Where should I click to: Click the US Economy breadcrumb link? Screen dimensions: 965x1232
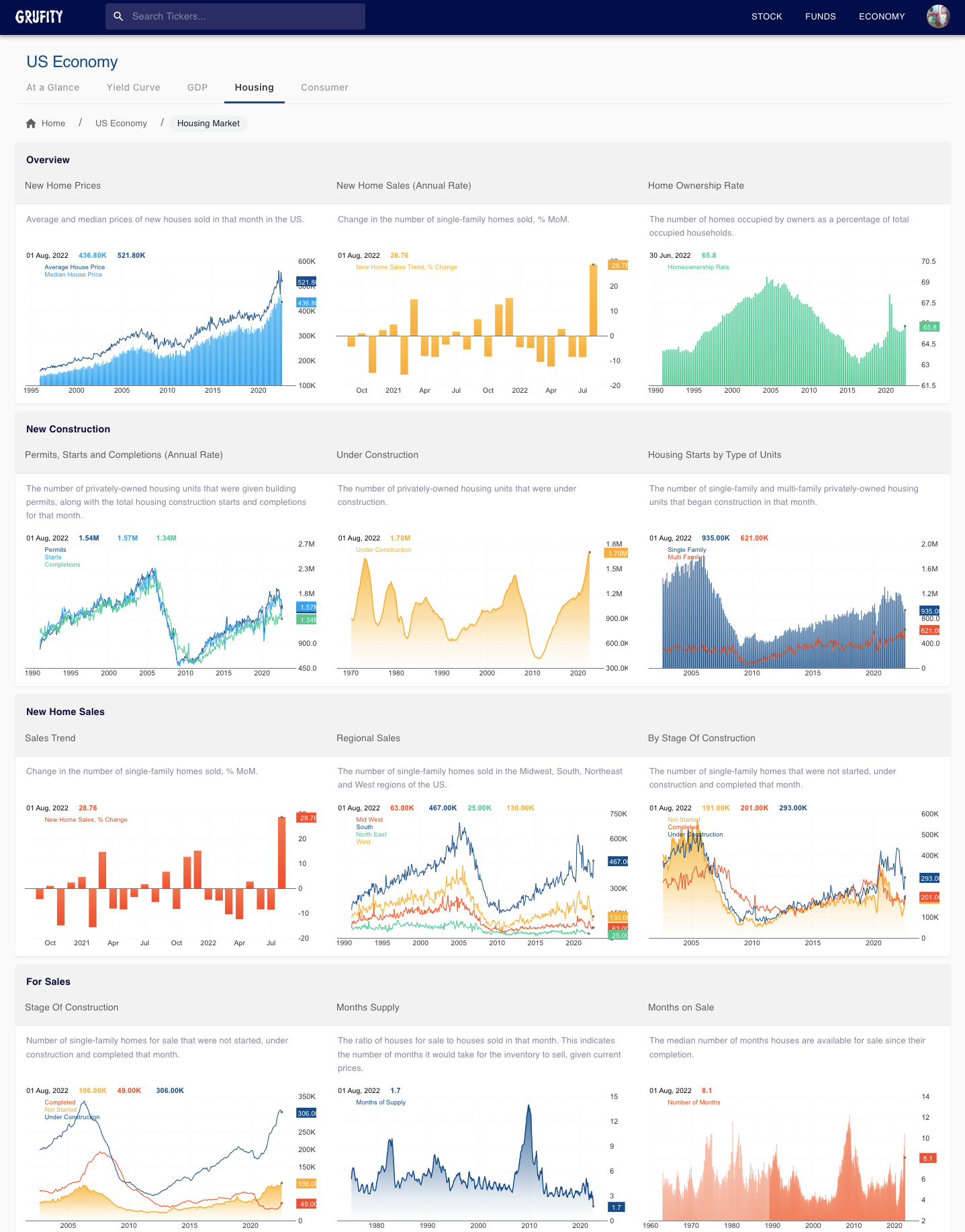click(x=121, y=124)
